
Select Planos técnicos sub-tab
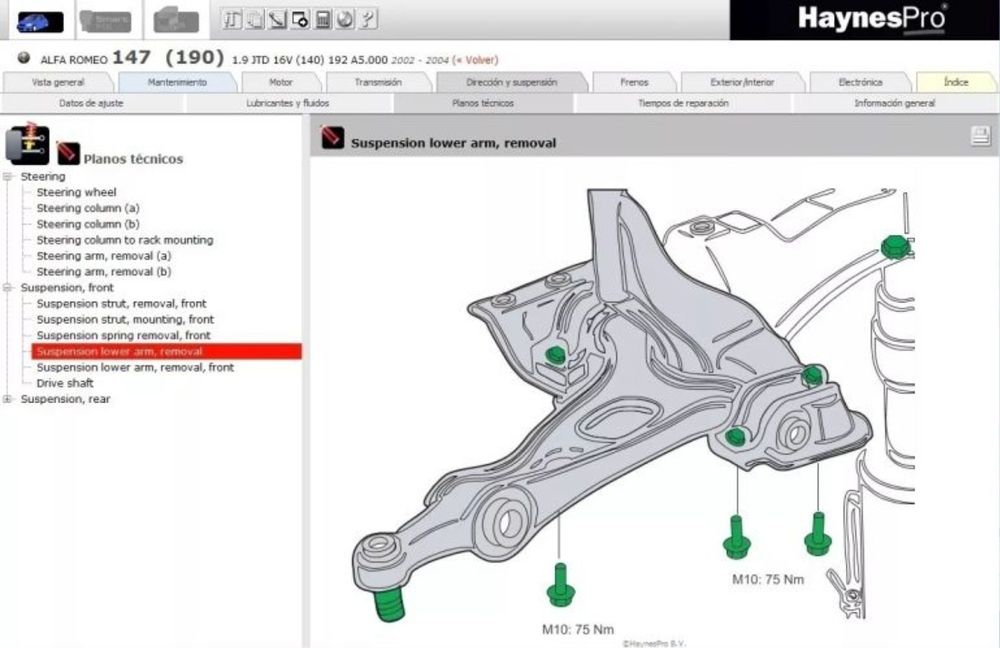(483, 103)
